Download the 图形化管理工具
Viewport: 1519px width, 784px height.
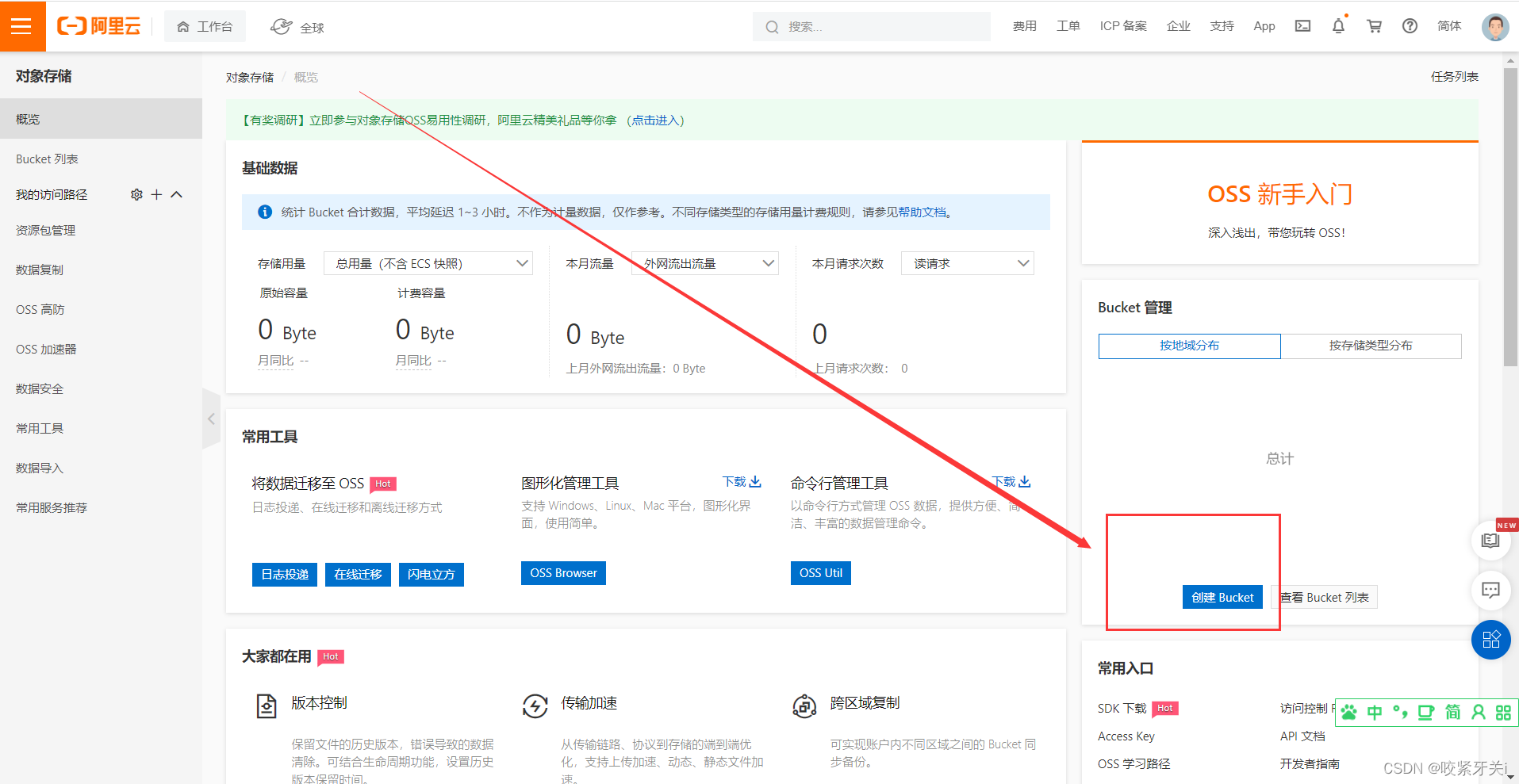coord(742,482)
